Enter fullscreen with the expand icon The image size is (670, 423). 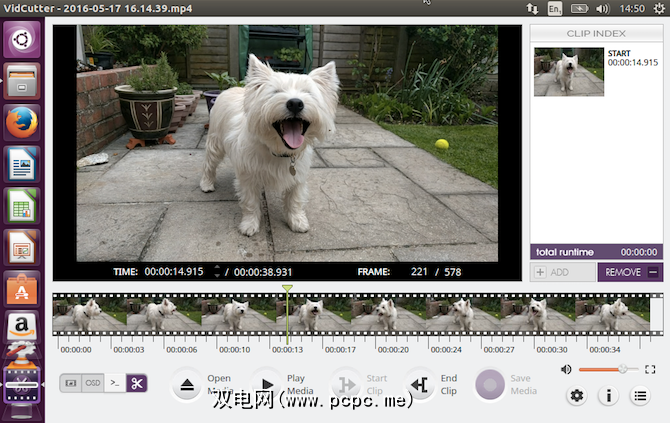(x=650, y=369)
